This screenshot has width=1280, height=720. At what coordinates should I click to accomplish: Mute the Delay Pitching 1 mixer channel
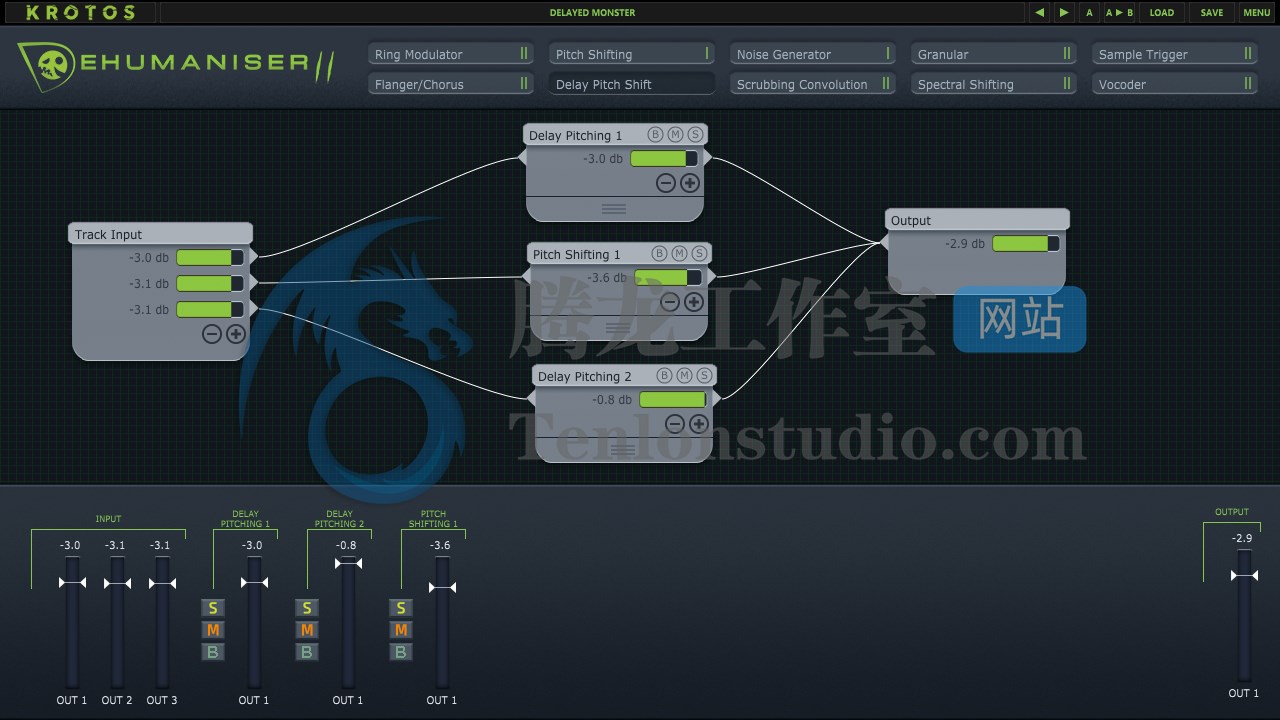pos(213,630)
